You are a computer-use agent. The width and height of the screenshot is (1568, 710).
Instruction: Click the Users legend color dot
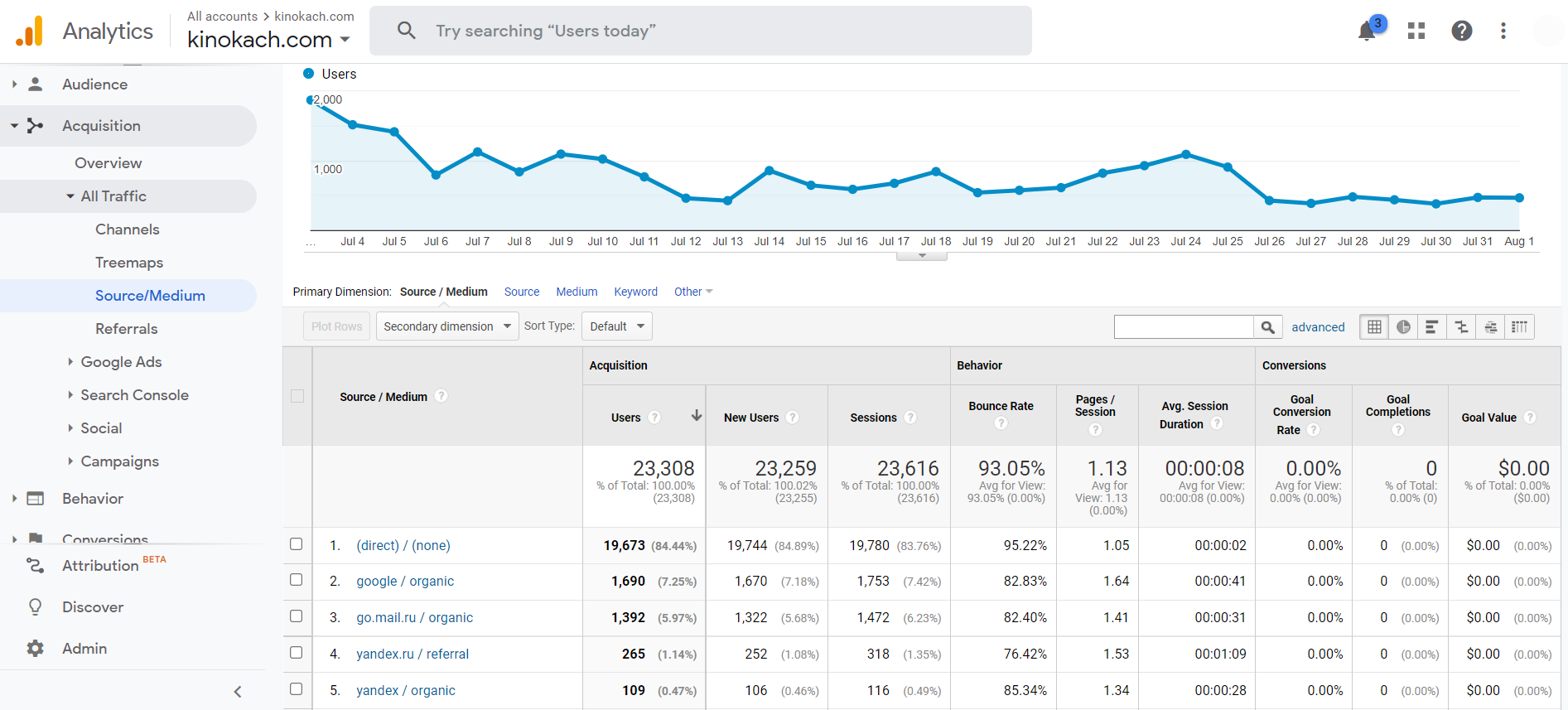point(309,74)
